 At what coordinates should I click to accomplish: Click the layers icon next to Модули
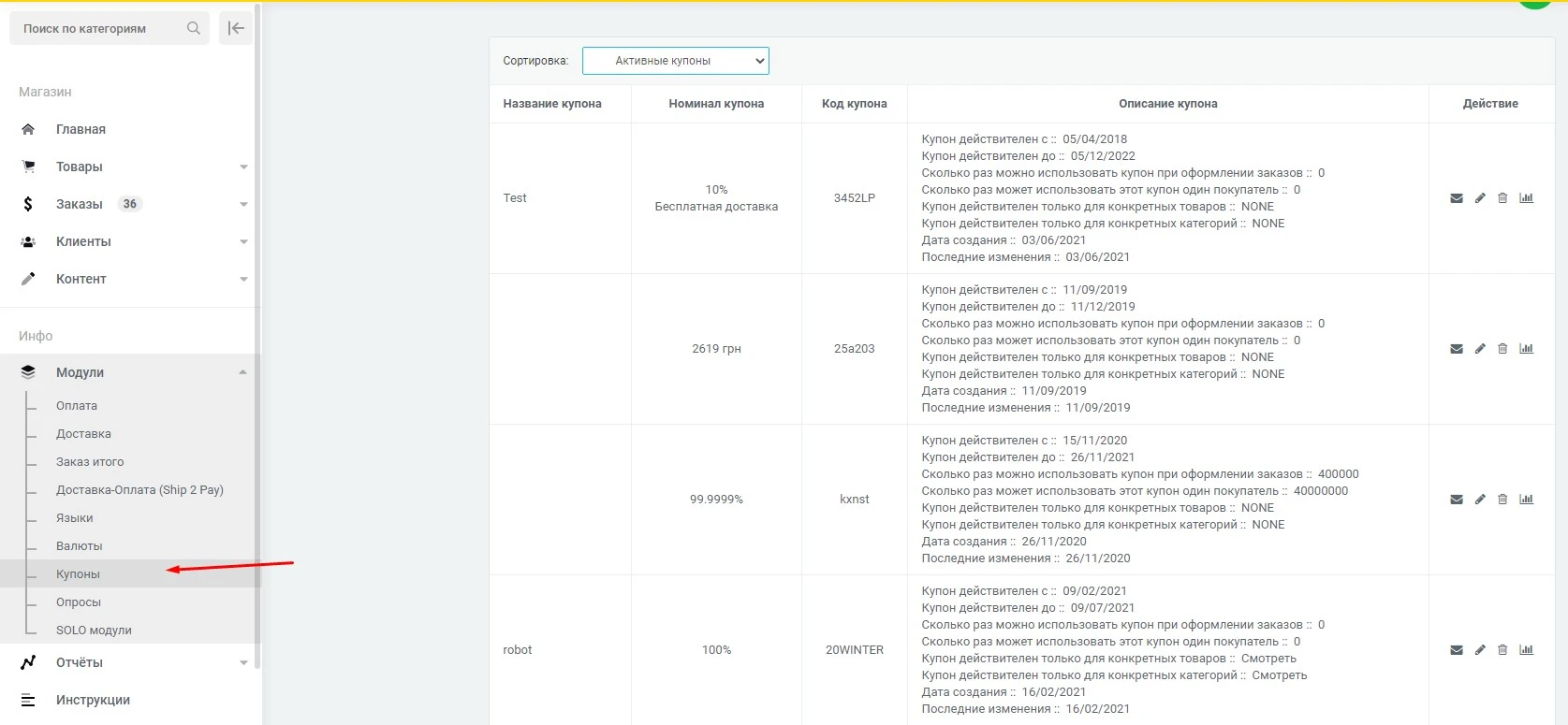click(28, 372)
